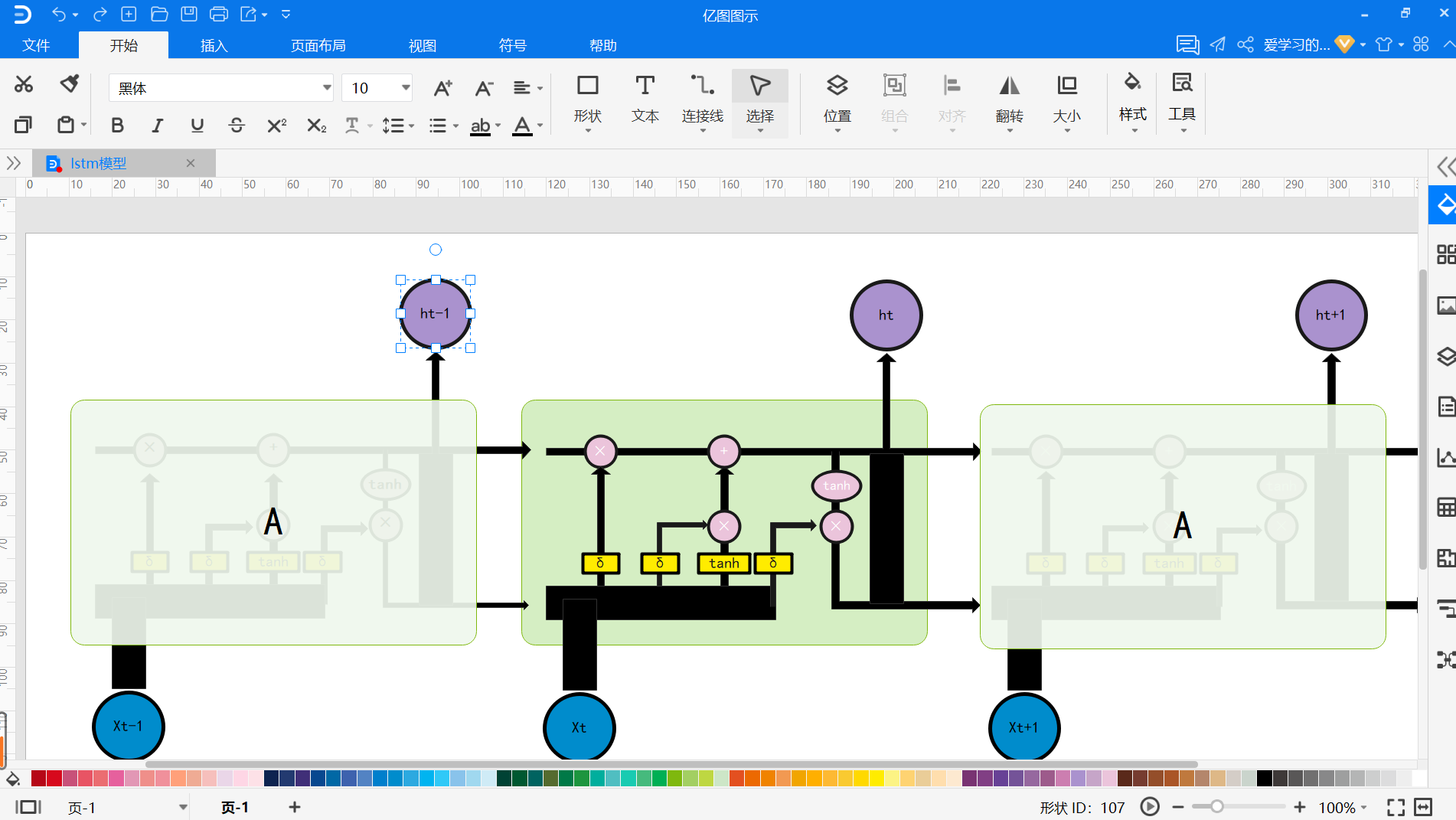Click the Export icon in title bar
1456x820 pixels.
249,14
